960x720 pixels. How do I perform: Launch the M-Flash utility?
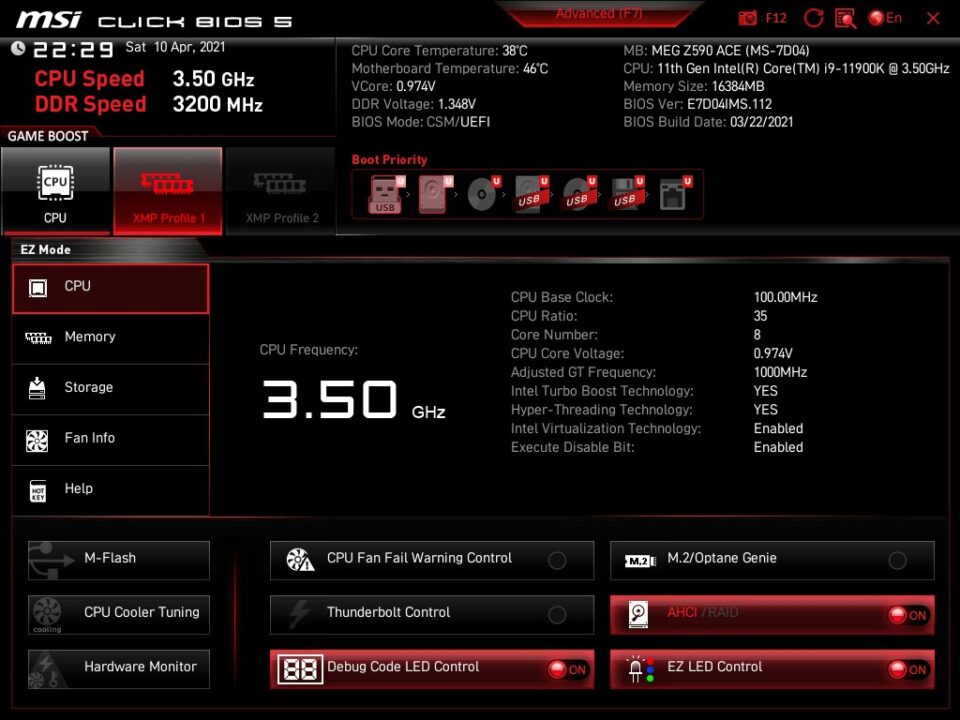point(119,559)
